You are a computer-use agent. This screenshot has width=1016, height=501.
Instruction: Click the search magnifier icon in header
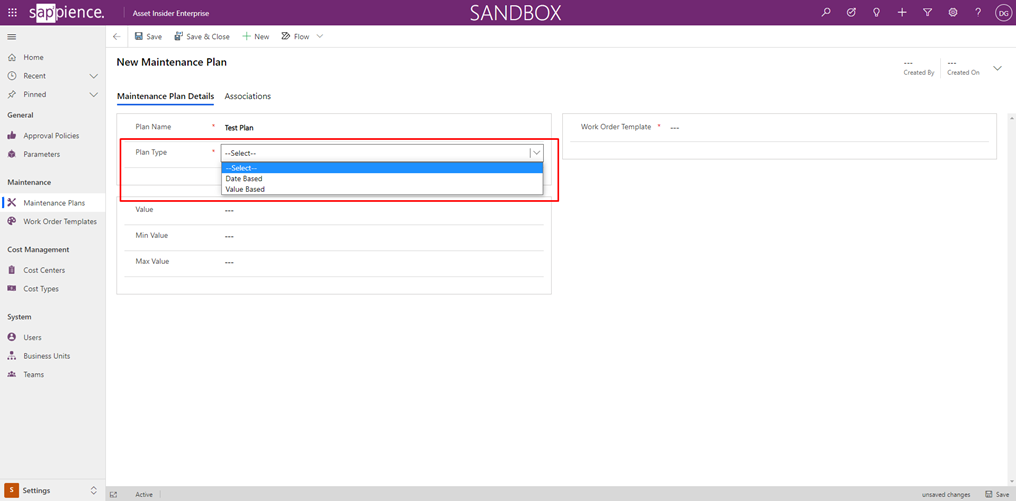pyautogui.click(x=825, y=13)
